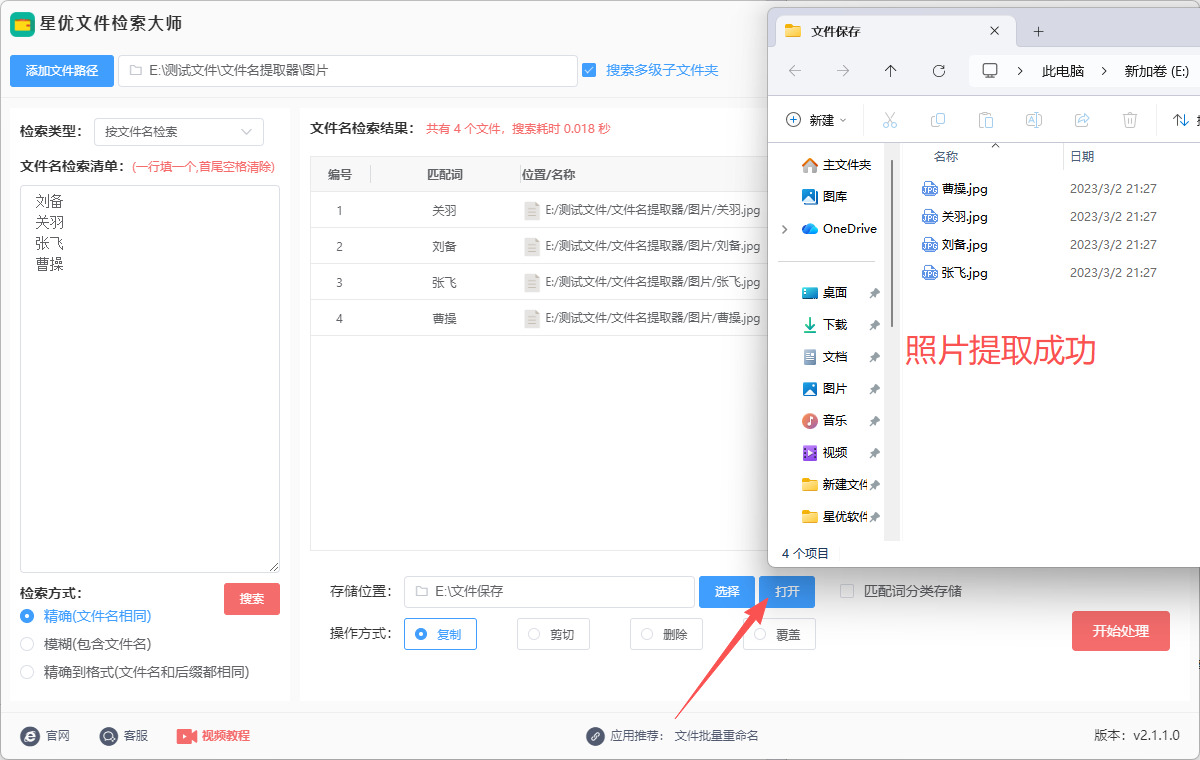Refresh the Explorer window
Viewport: 1200px width, 760px height.
point(938,71)
